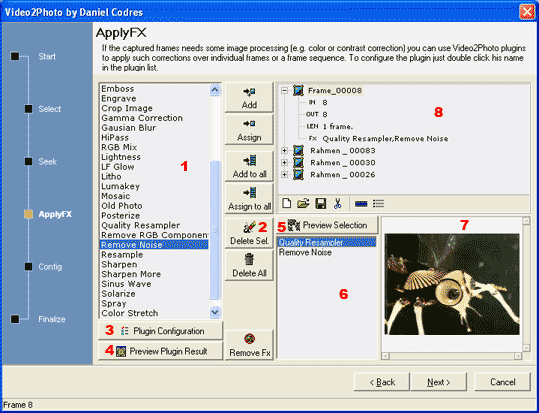This screenshot has height=413, width=539.
Task: Click the scissors cut icon
Action: (337, 203)
